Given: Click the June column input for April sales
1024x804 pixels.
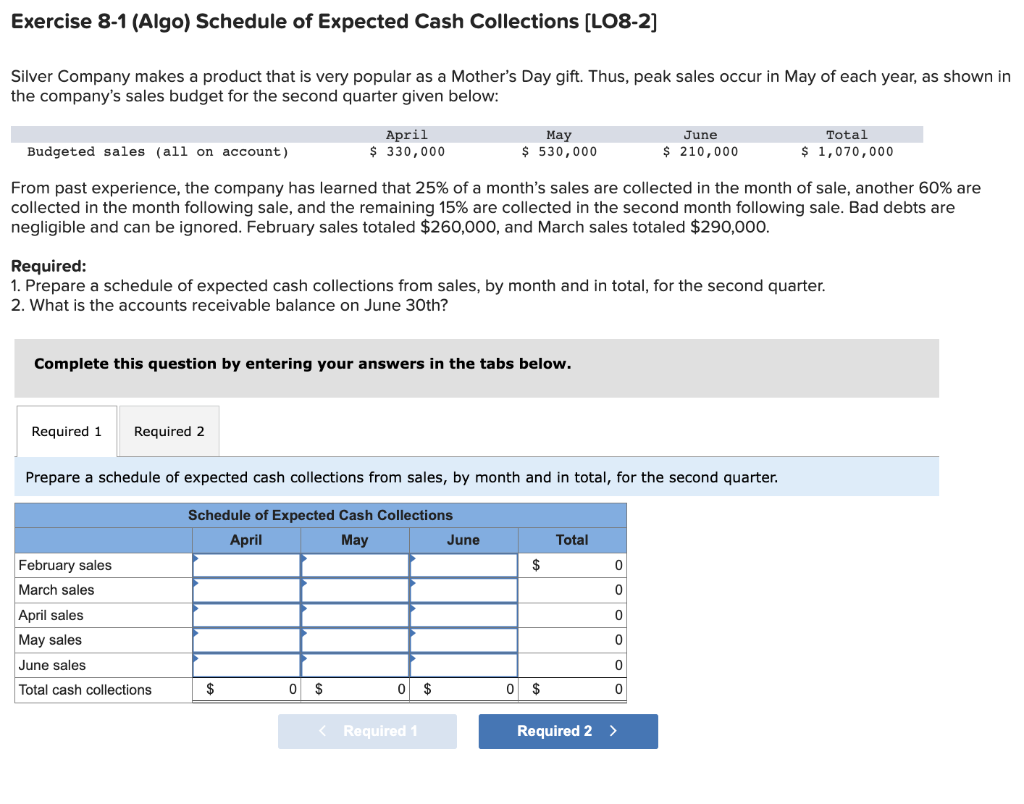Looking at the screenshot, I should point(463,615).
